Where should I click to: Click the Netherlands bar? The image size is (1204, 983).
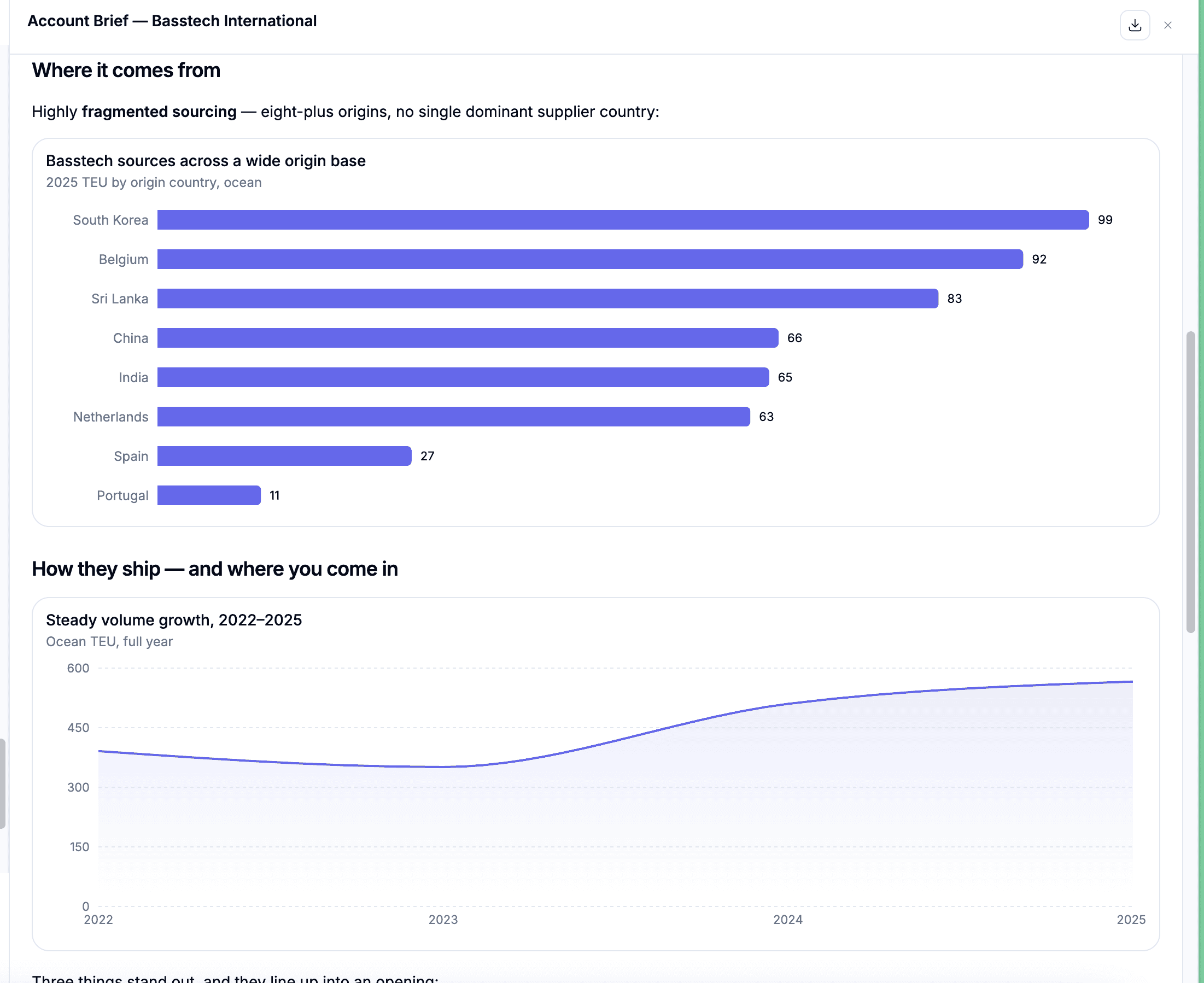tap(454, 417)
